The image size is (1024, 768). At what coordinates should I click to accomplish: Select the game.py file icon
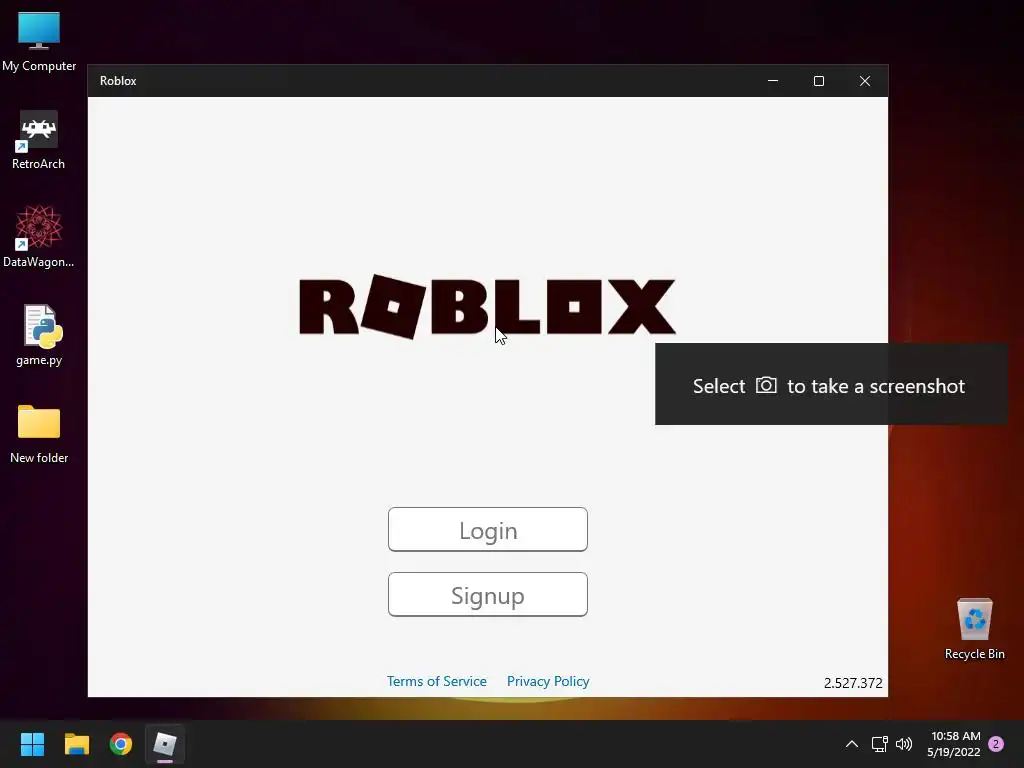pyautogui.click(x=39, y=336)
